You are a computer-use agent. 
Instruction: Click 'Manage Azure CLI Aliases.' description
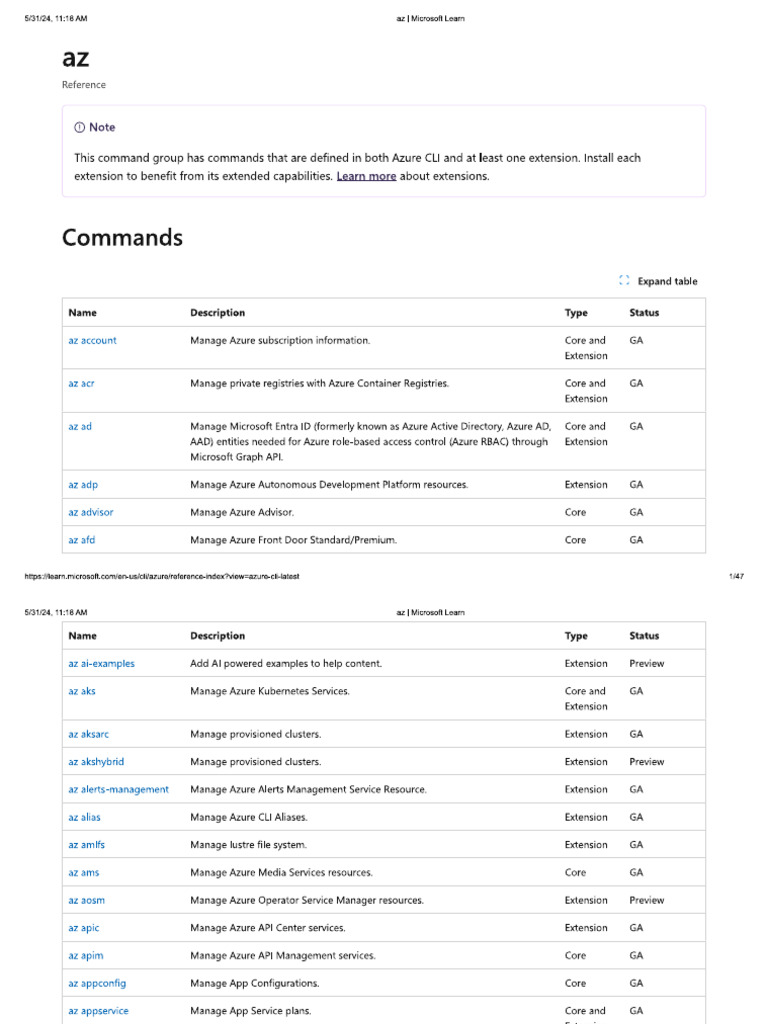tap(249, 817)
